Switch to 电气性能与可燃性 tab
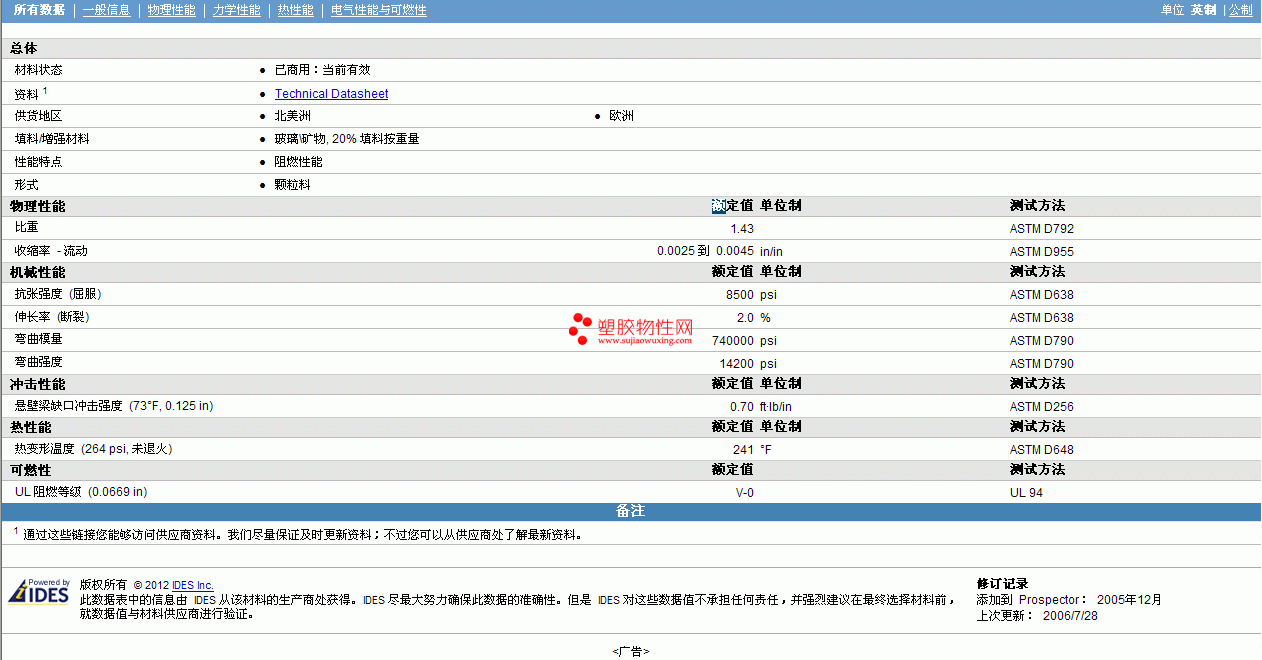 [378, 10]
